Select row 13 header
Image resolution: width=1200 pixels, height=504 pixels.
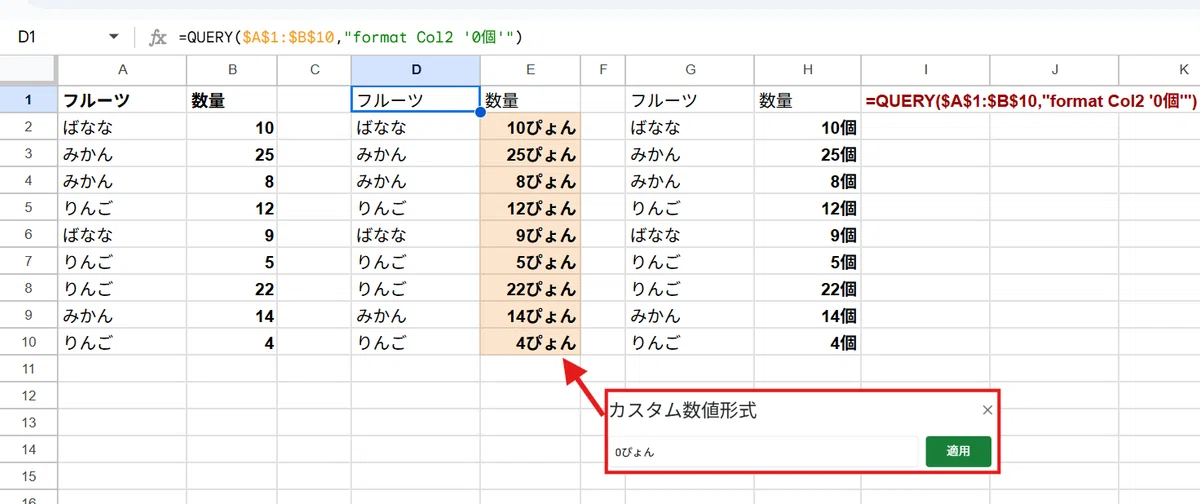click(28, 423)
